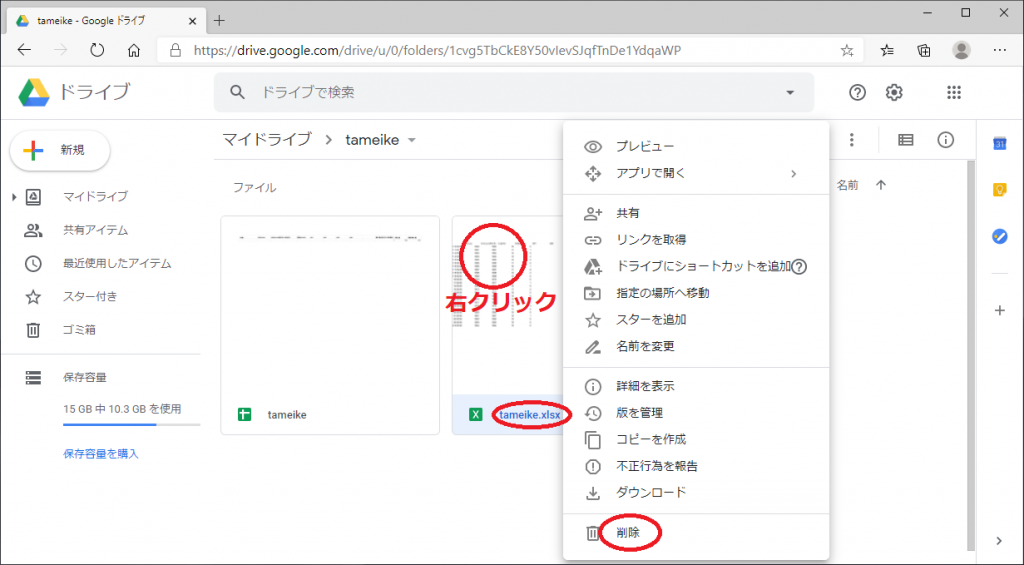
Task: Open the tameike folder dropdown
Action: (411, 140)
